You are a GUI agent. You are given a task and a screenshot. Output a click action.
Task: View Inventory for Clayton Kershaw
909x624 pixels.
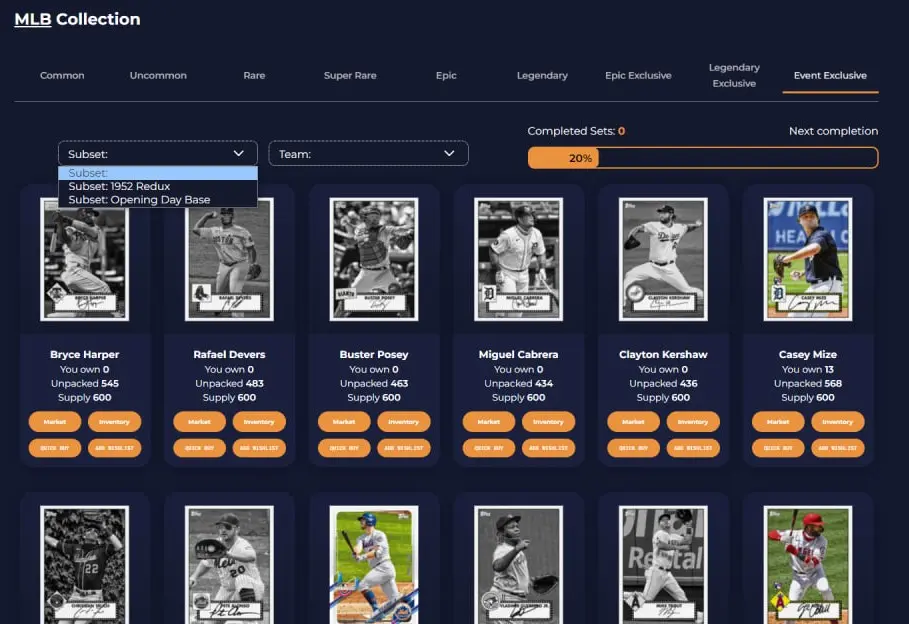[693, 422]
